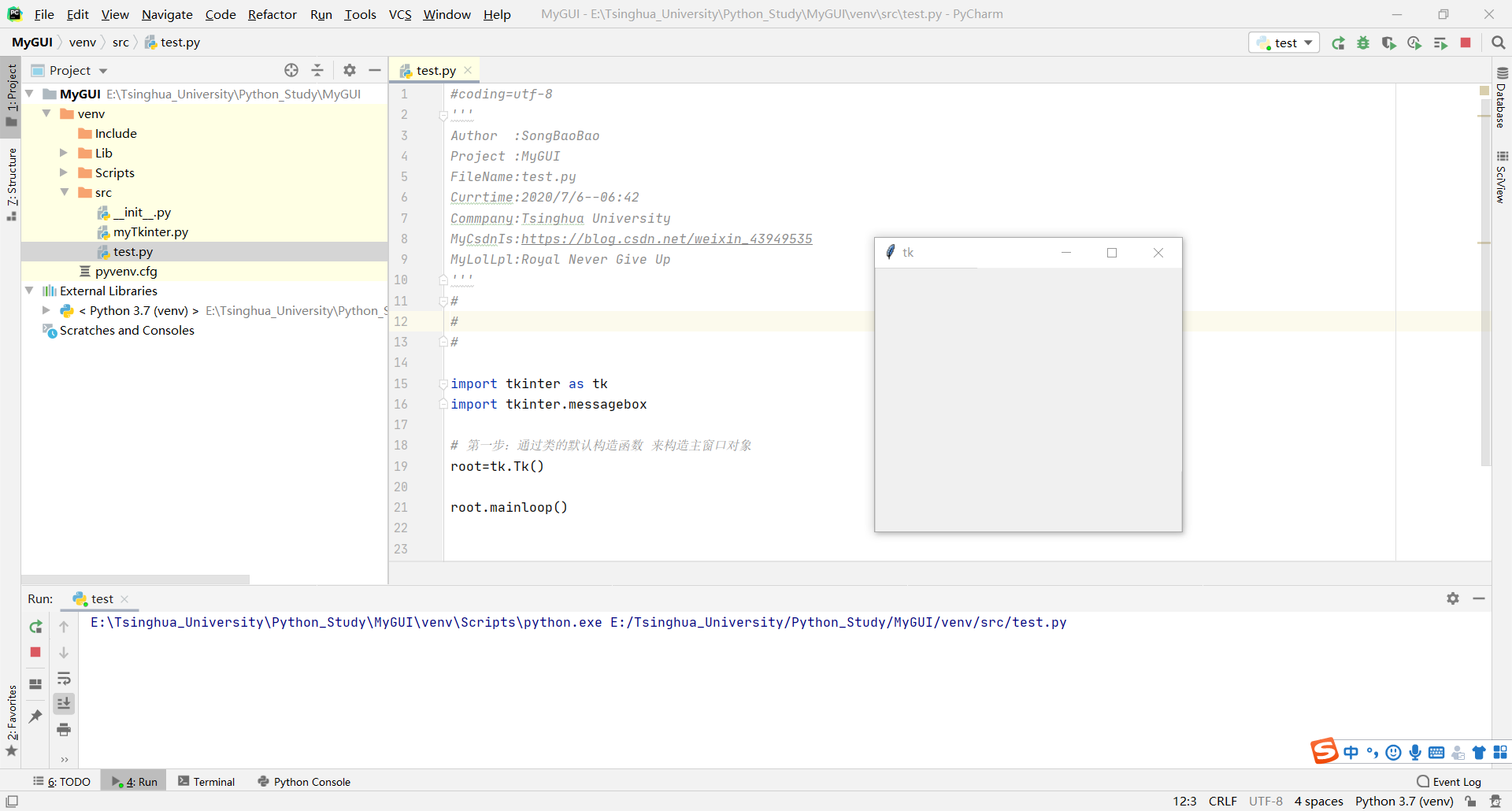The width and height of the screenshot is (1512, 811).
Task: Debug the test configuration with the bug icon
Action: (x=1363, y=43)
